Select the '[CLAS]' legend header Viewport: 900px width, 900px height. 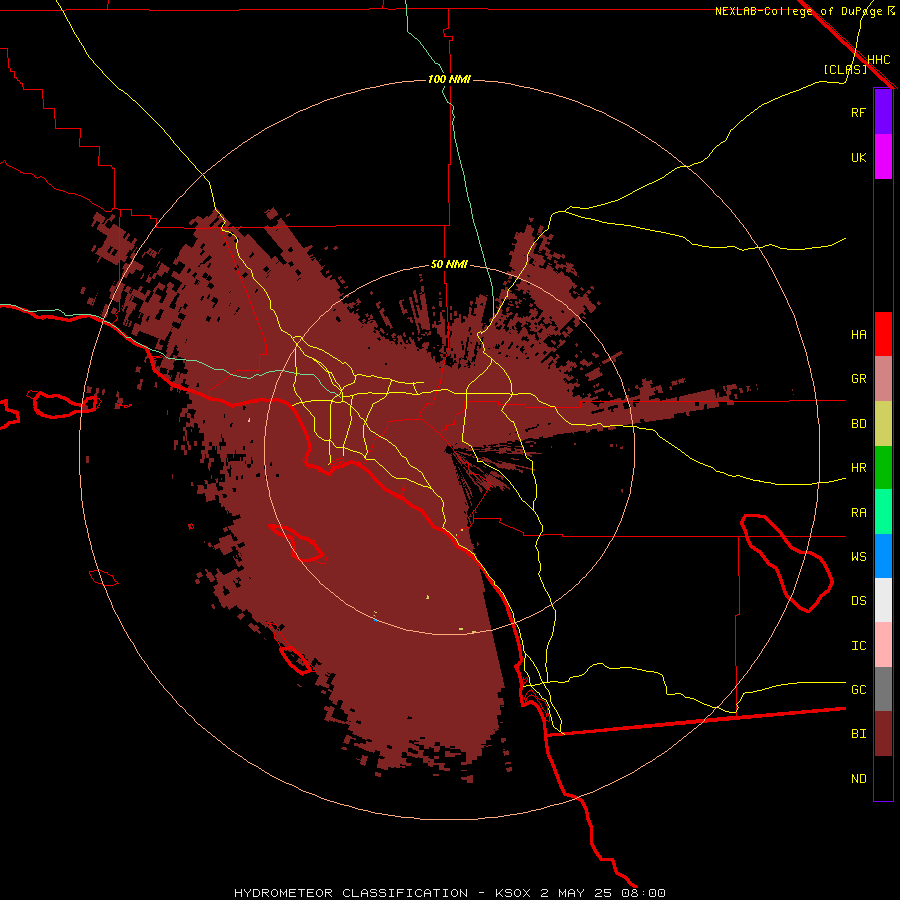845,69
